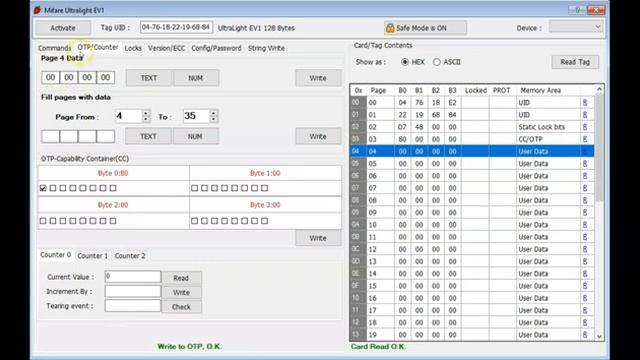Toggle the first bit checkbox of Byte 2
Image resolution: width=640 pixels, height=360 pixels.
[43, 221]
